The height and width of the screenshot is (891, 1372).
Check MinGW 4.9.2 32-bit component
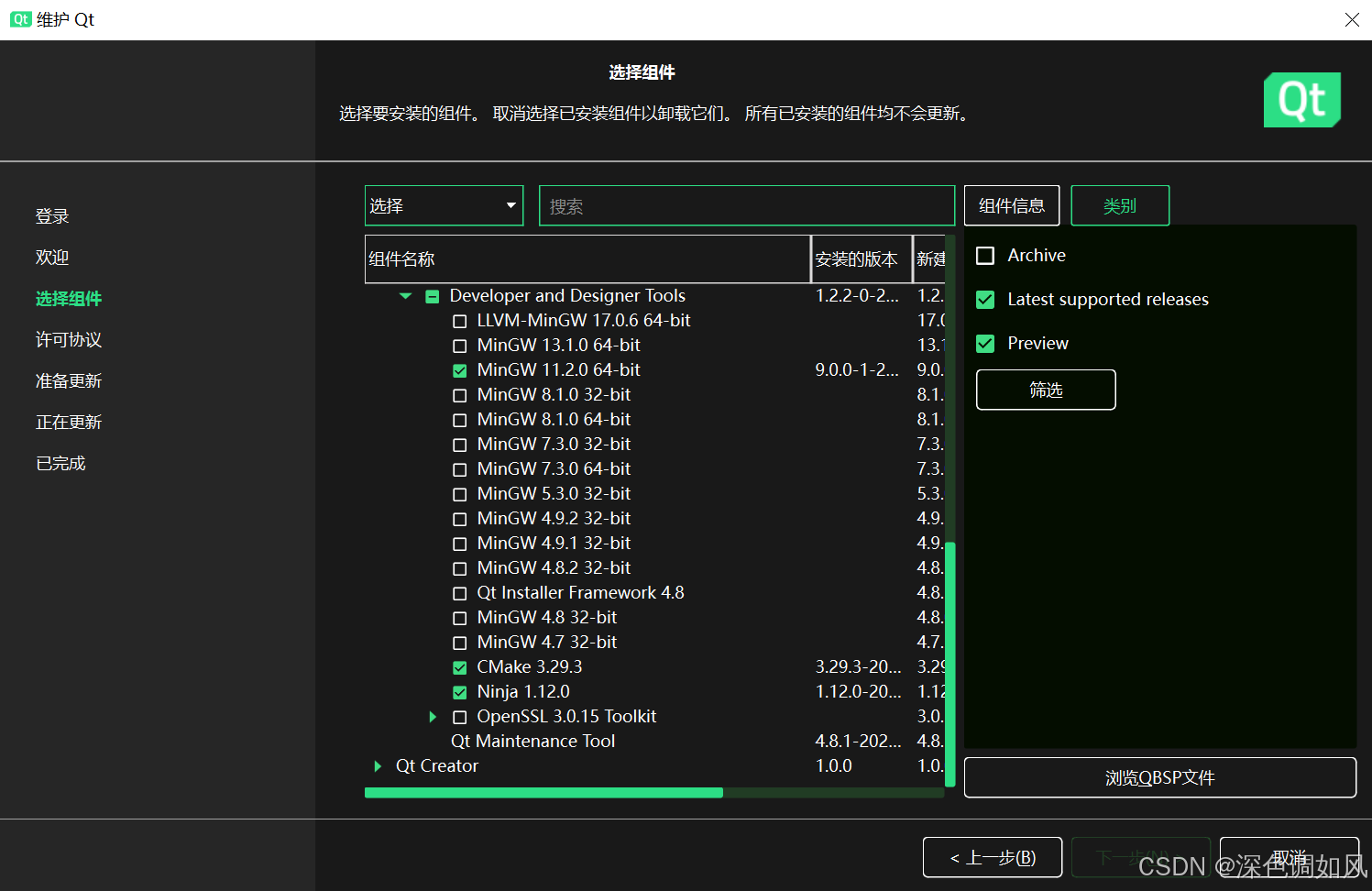coord(460,519)
